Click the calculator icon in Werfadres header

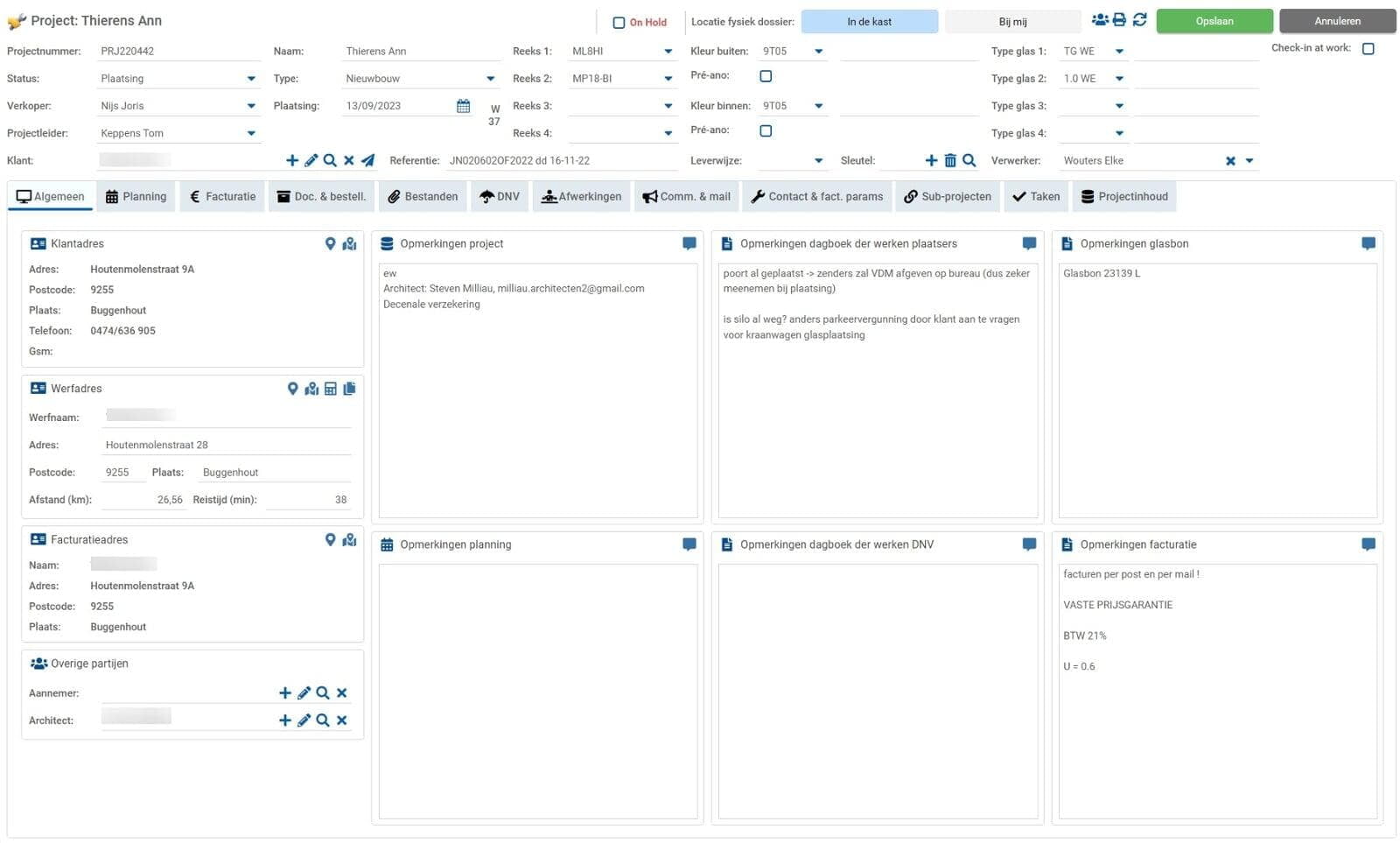coord(331,389)
